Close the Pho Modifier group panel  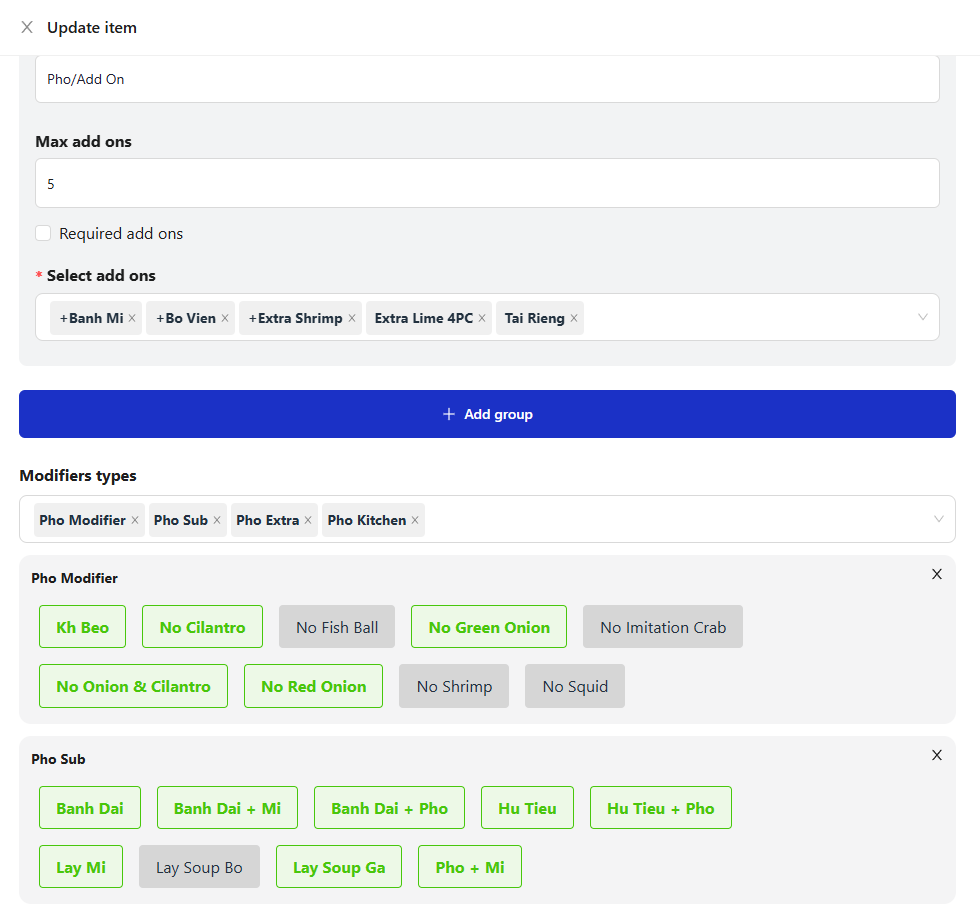[x=936, y=574]
